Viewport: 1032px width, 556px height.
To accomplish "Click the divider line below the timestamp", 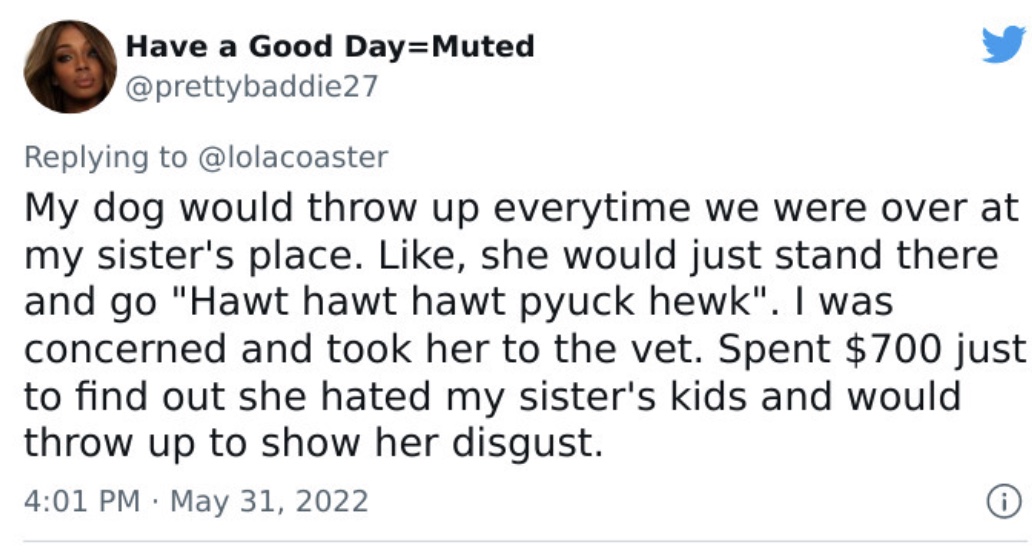I will 525,542.
